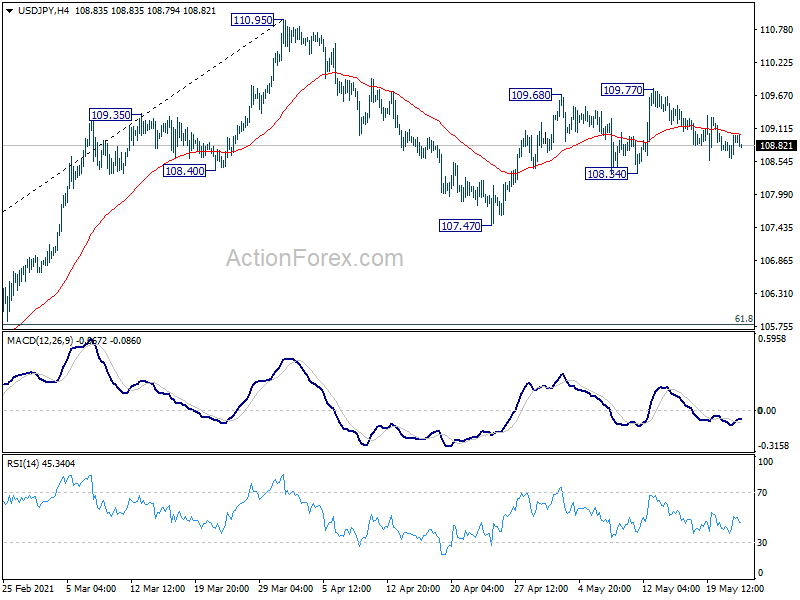Click the 107.470 low price label

460,226
